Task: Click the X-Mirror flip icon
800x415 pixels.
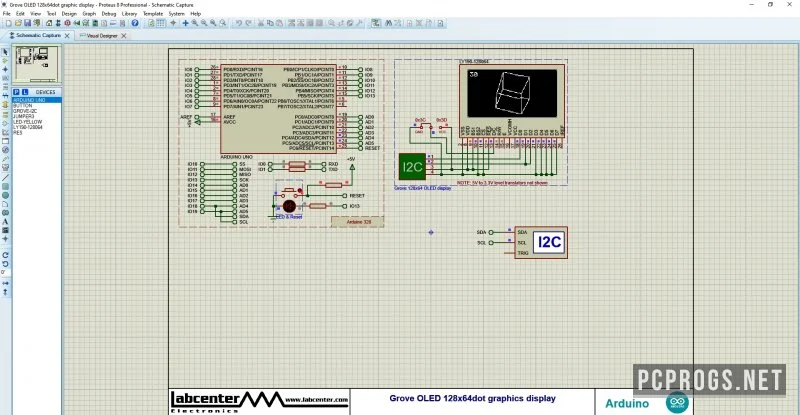Action: pyautogui.click(x=5, y=283)
